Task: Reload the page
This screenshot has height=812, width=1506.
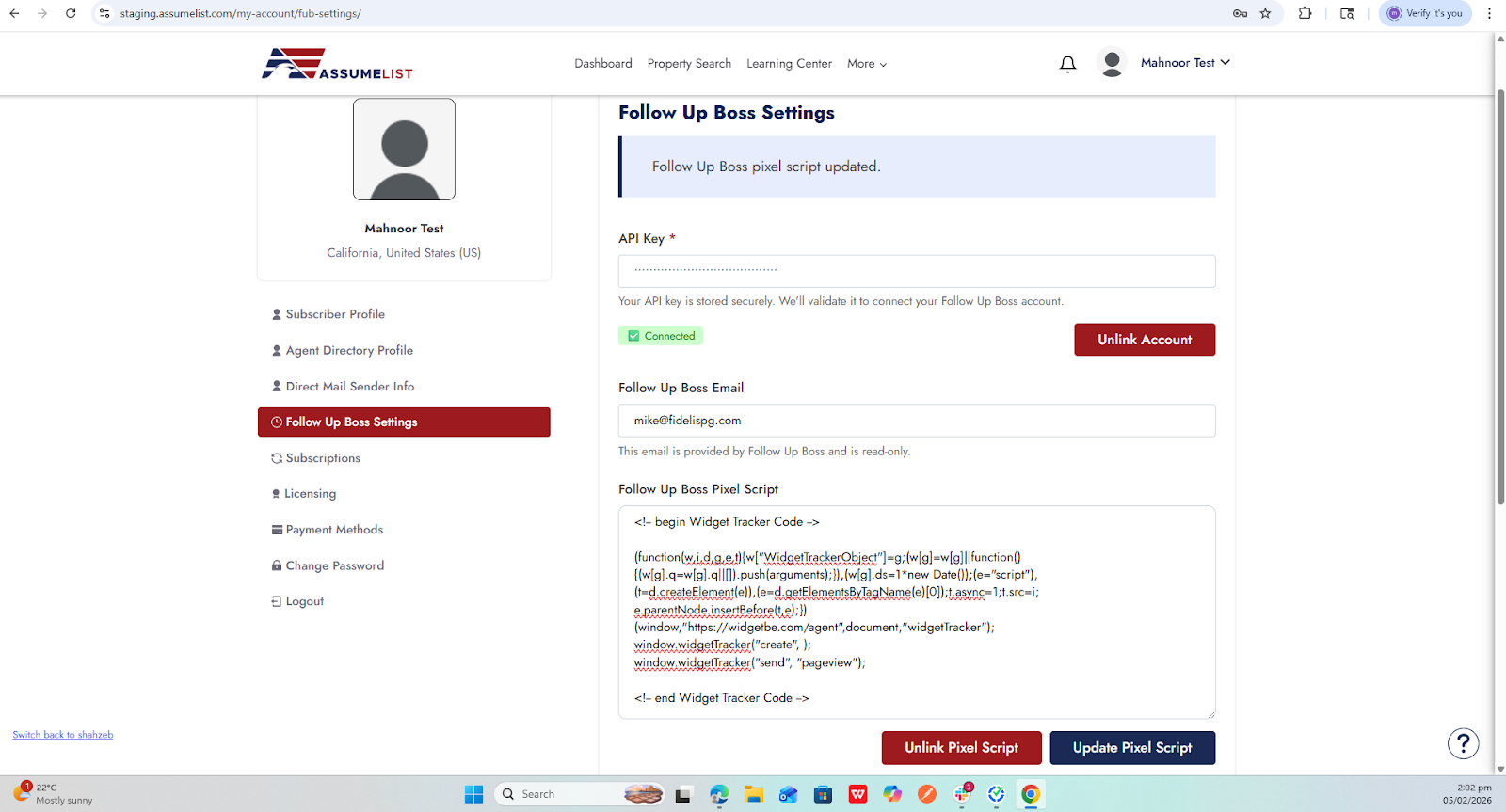Action: 71,13
